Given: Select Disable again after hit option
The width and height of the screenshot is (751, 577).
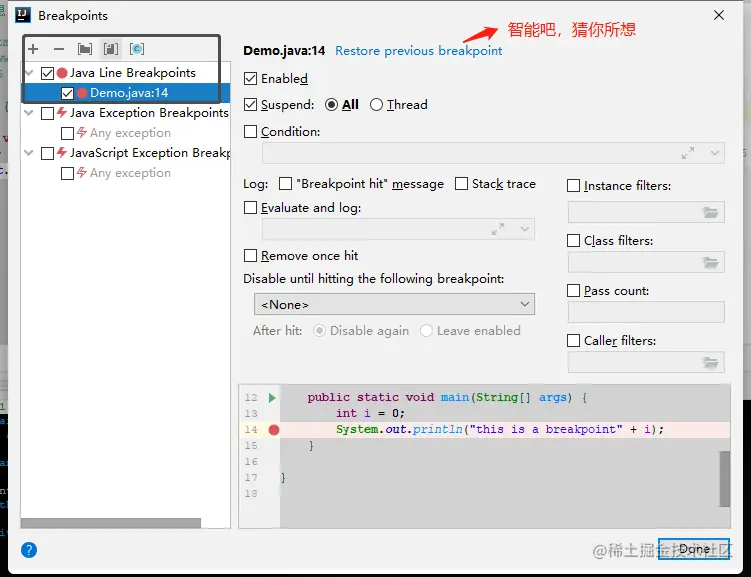Looking at the screenshot, I should (319, 331).
